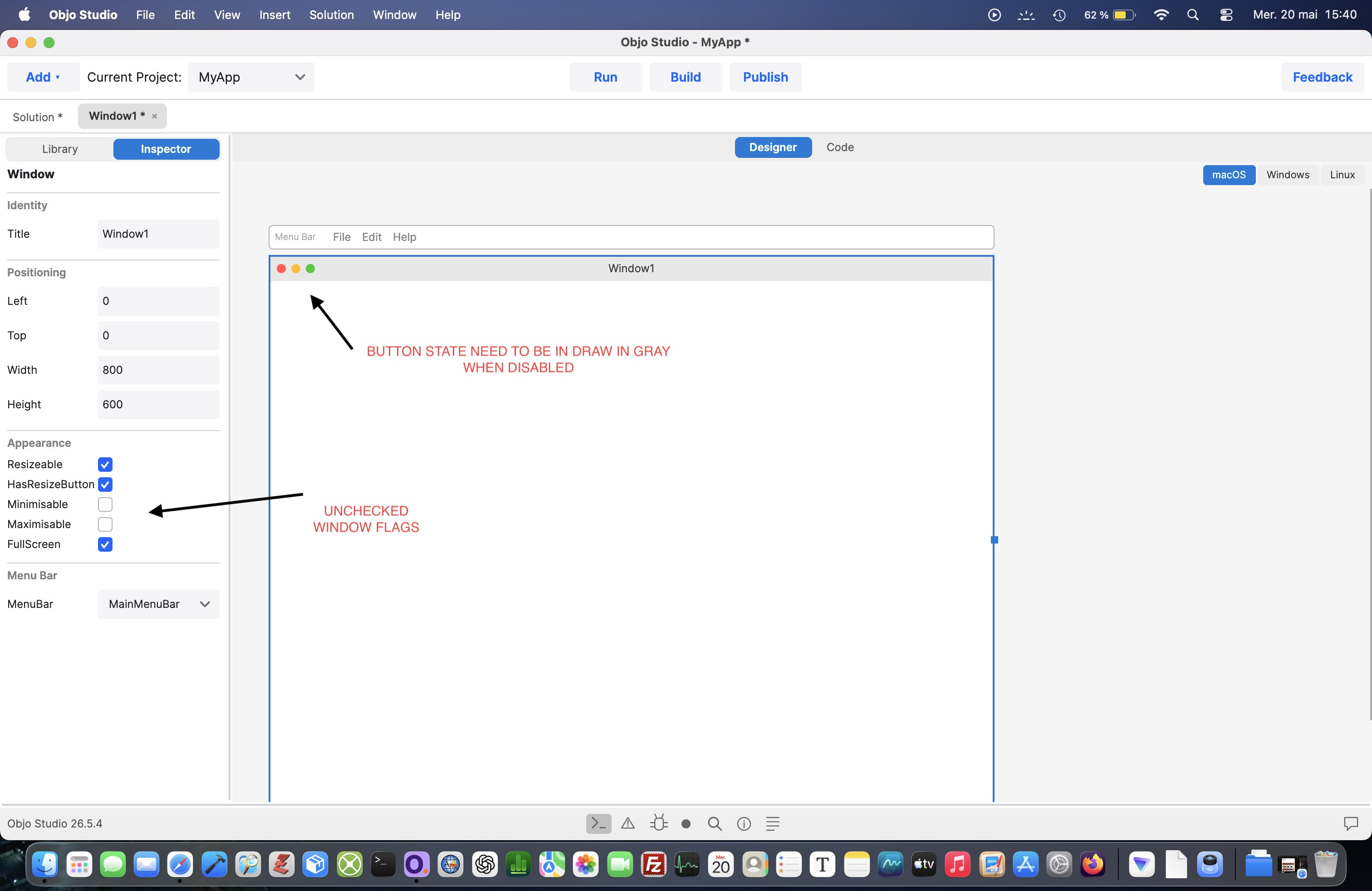Uncheck the HasResizeButton checkbox
Screen dimensions: 1372x891
pos(105,485)
